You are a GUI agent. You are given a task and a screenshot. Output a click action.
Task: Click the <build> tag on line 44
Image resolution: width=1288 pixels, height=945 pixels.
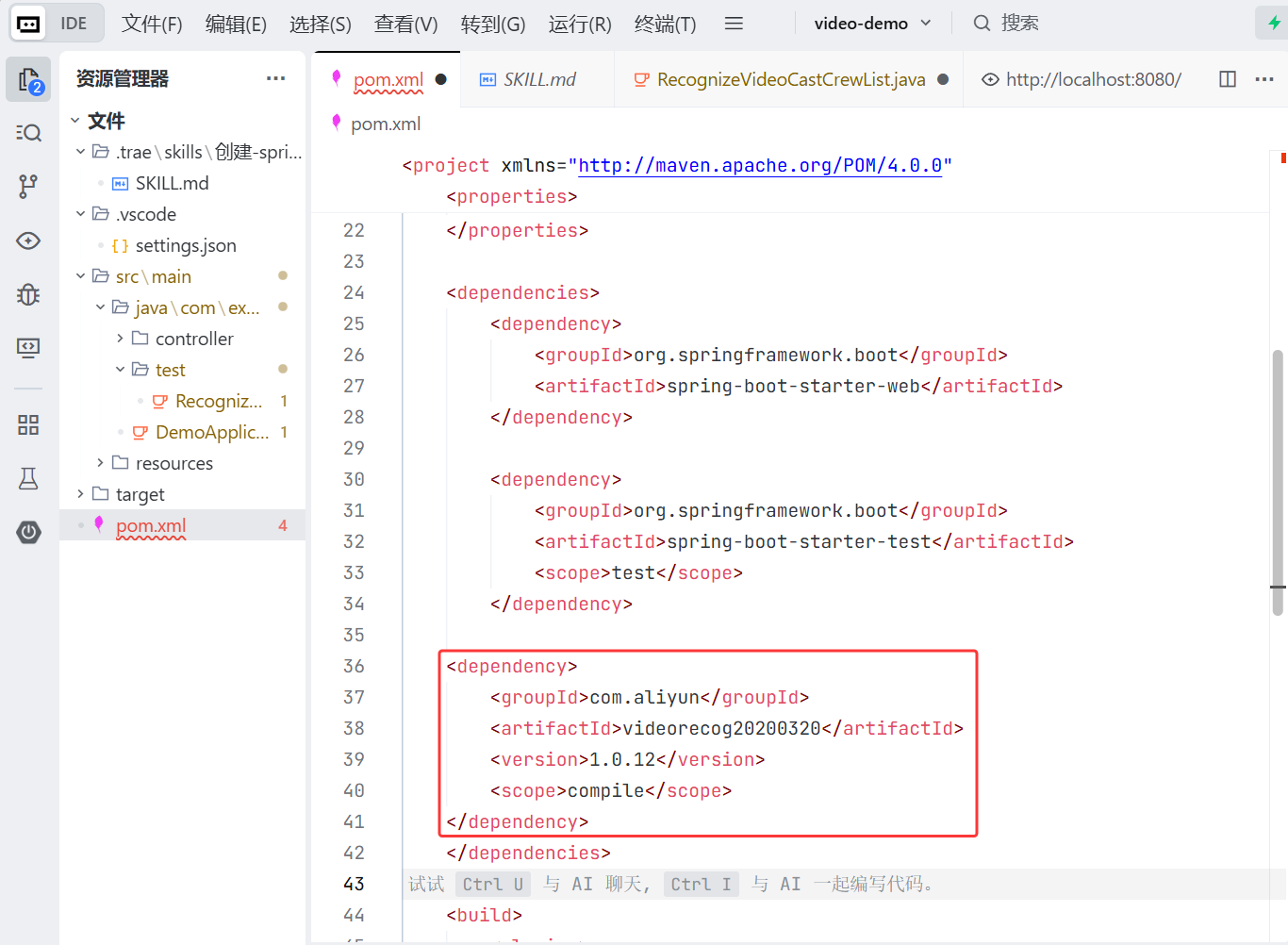pos(484,915)
